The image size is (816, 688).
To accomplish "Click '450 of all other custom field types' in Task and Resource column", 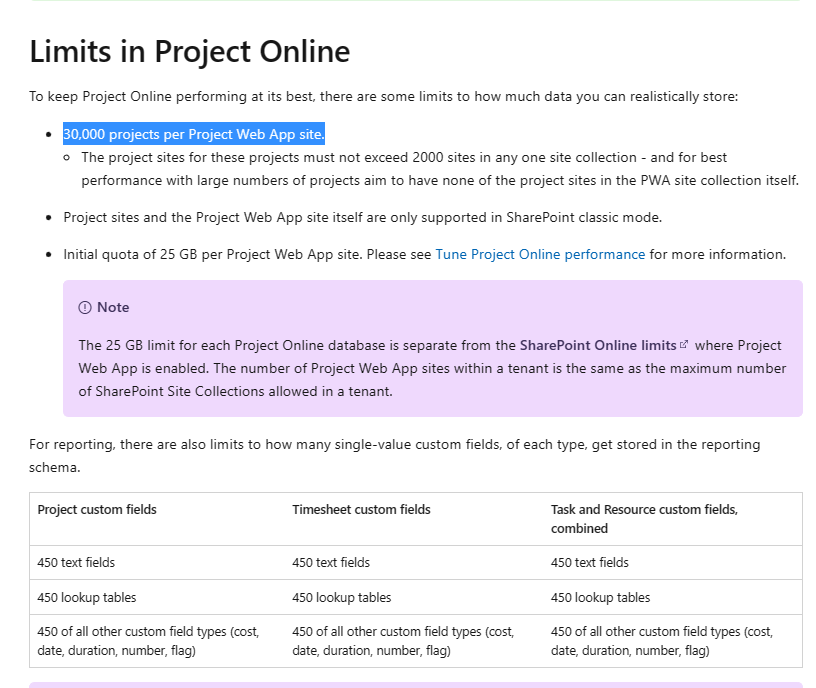I will pos(662,641).
